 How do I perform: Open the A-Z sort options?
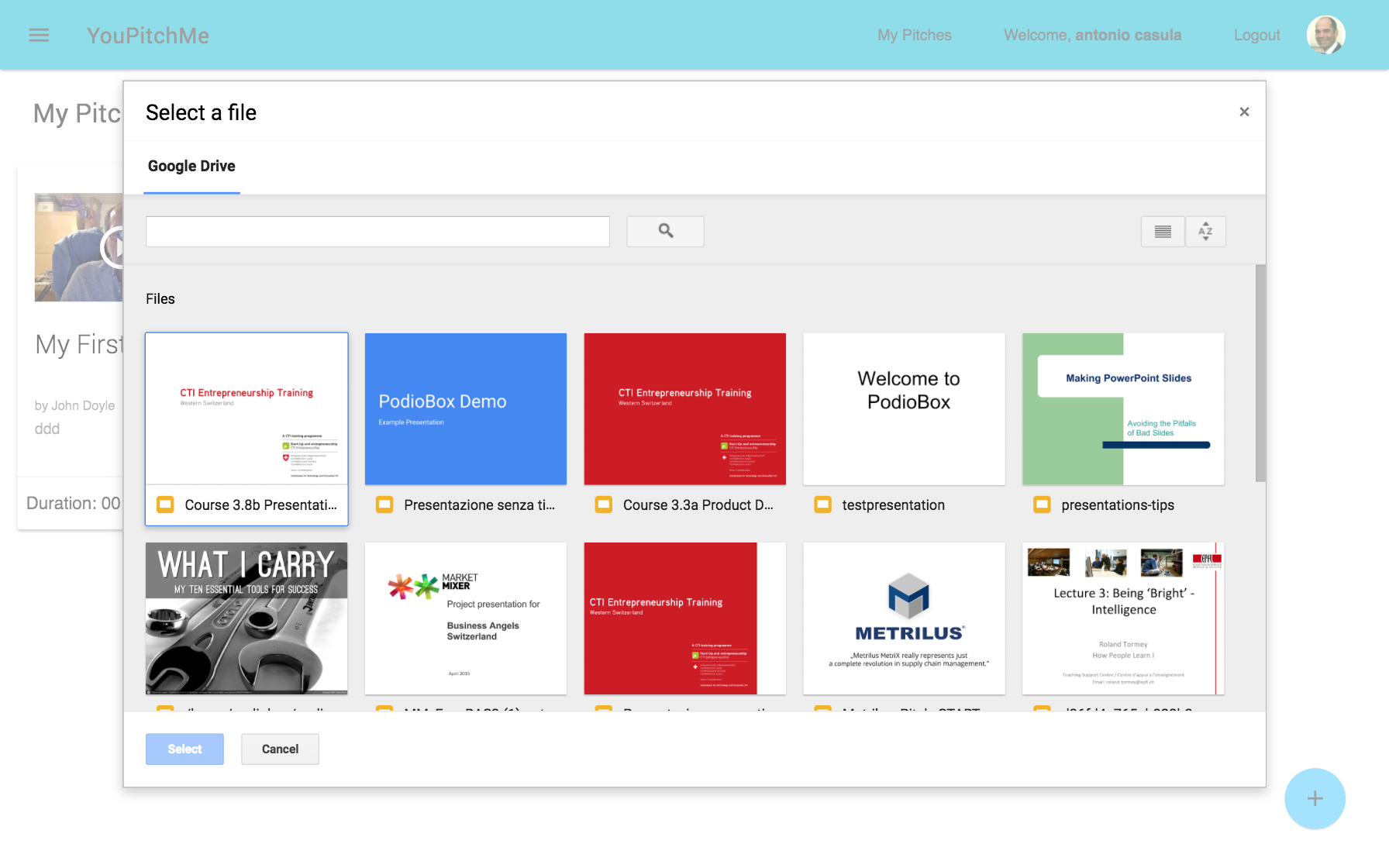click(x=1205, y=231)
